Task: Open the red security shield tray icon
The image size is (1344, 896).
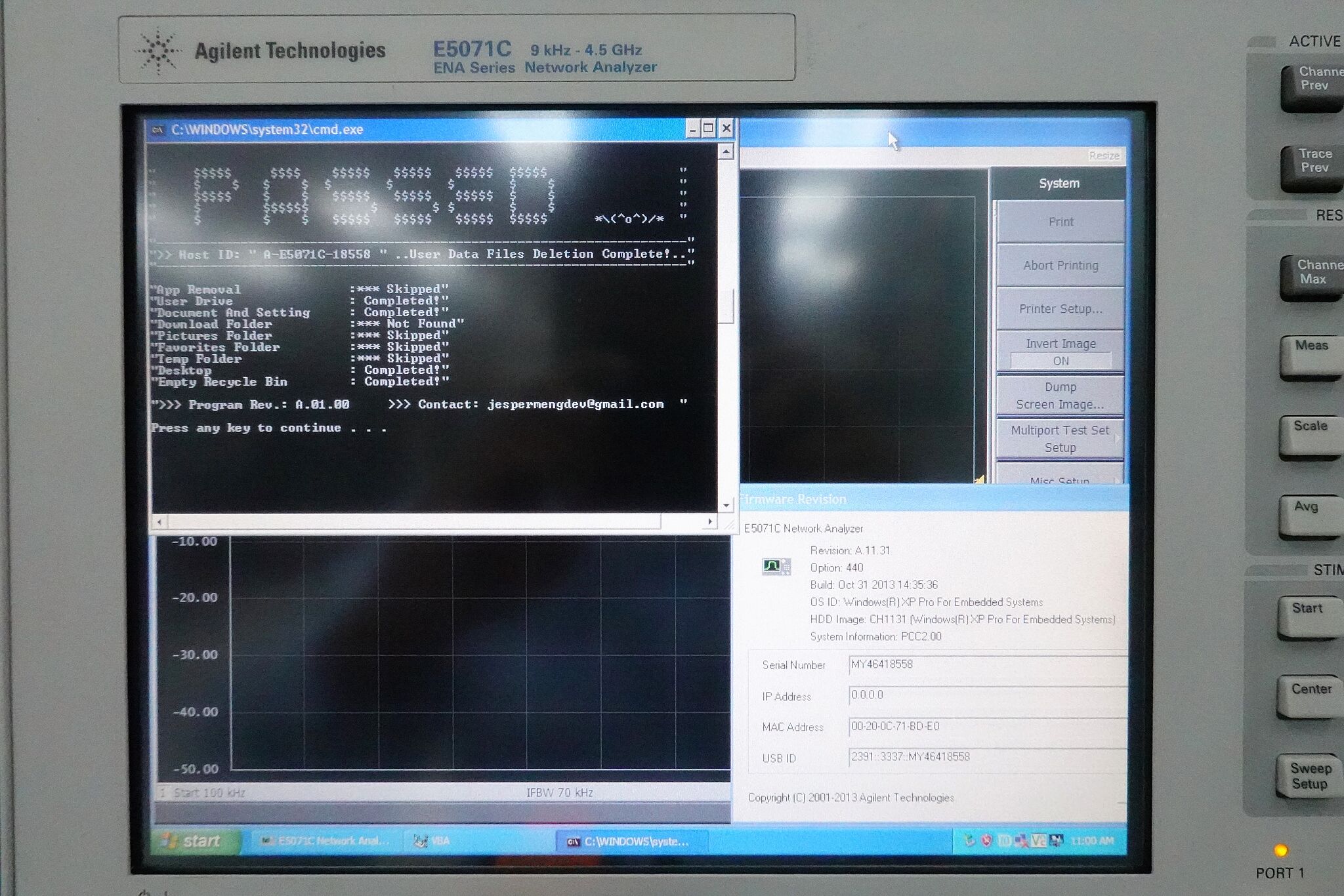Action: click(x=986, y=840)
